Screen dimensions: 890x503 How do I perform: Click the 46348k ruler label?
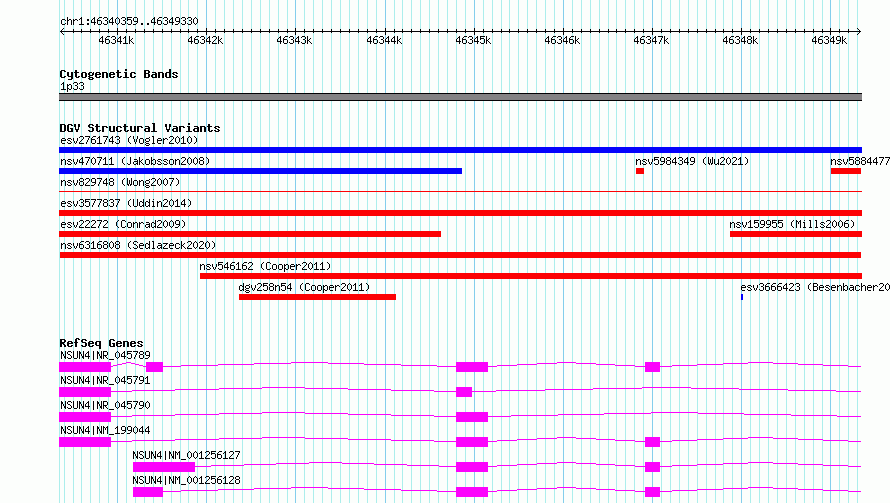point(740,40)
